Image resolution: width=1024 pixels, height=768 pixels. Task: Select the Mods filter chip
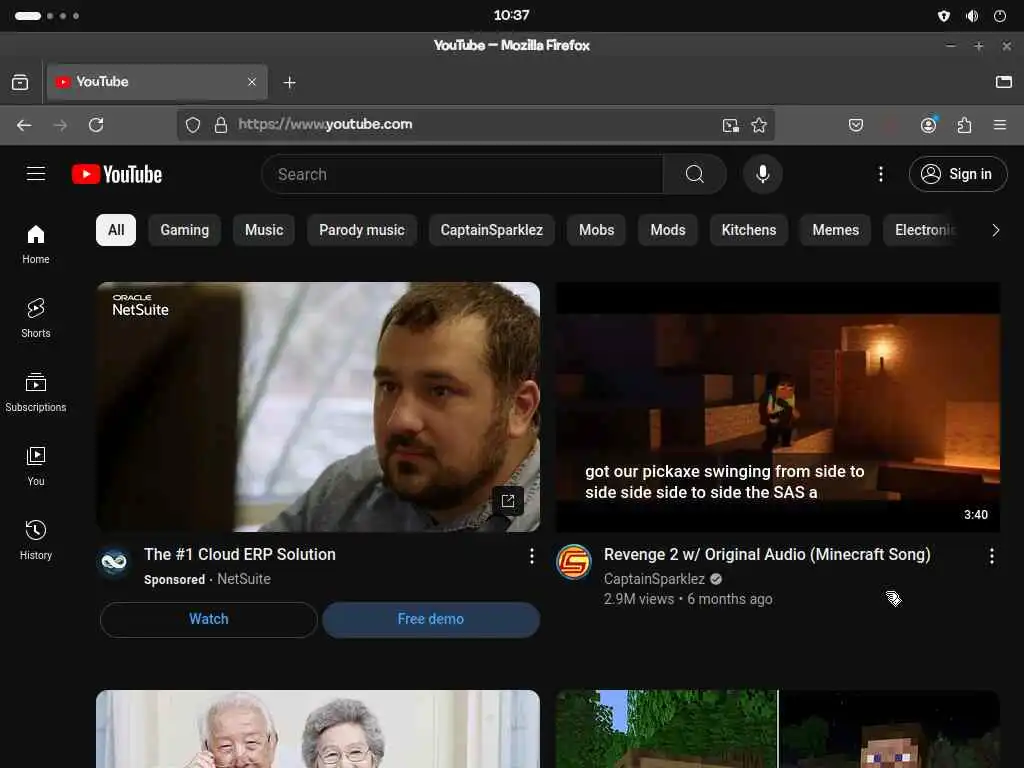(667, 230)
